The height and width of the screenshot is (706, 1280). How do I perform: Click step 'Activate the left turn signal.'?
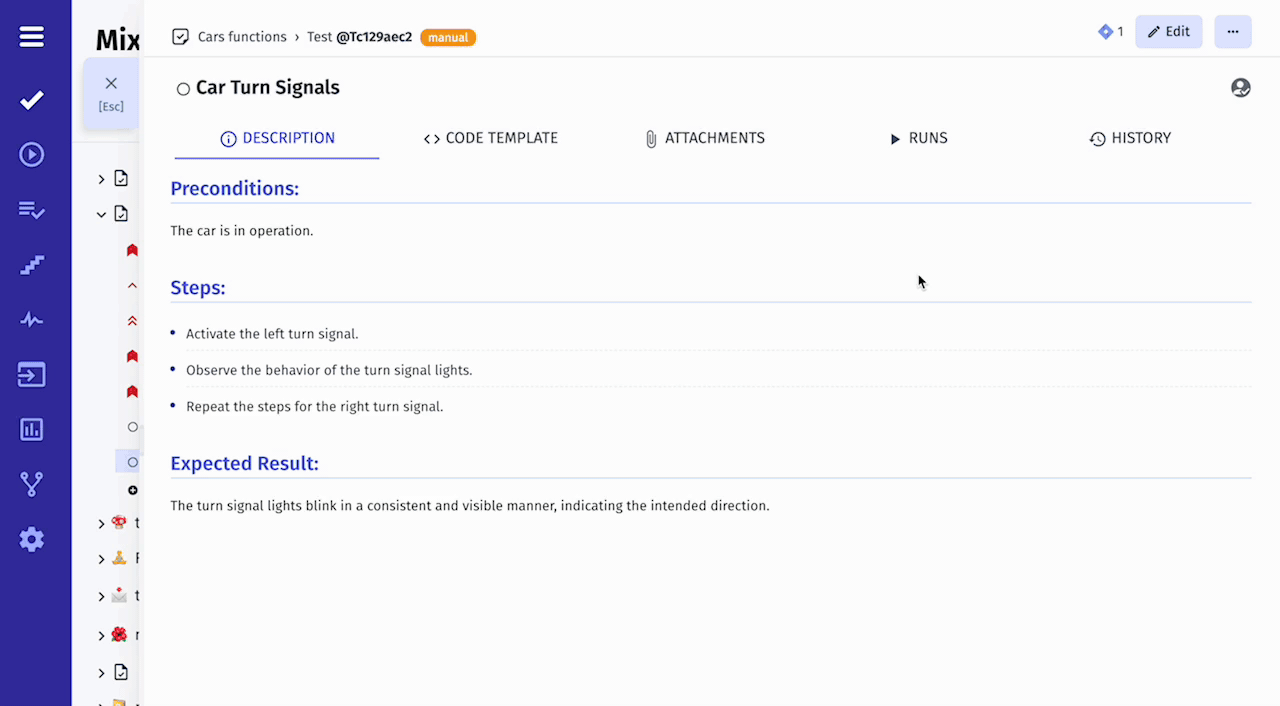[272, 334]
